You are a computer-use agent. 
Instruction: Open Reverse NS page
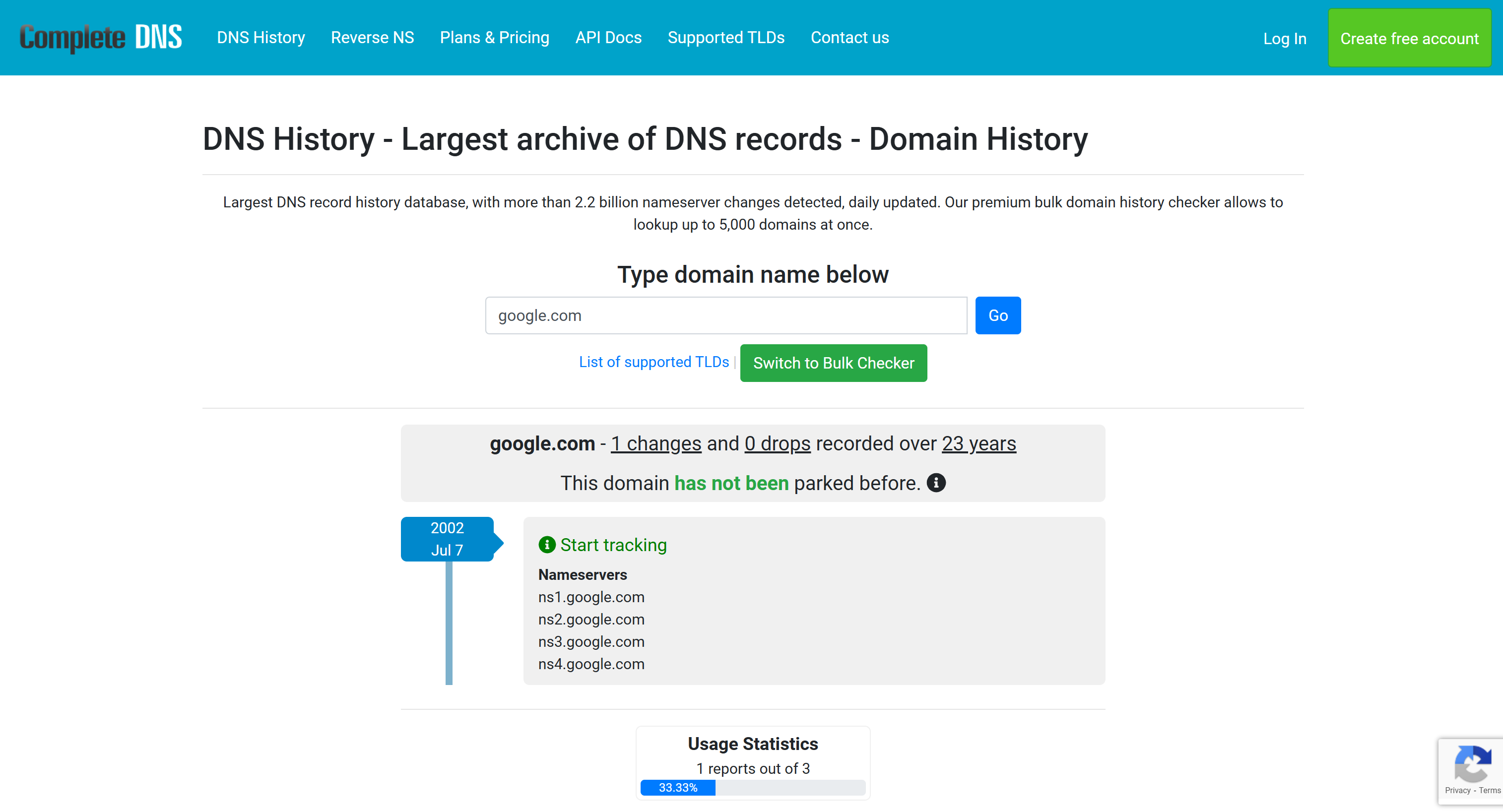pyautogui.click(x=372, y=37)
